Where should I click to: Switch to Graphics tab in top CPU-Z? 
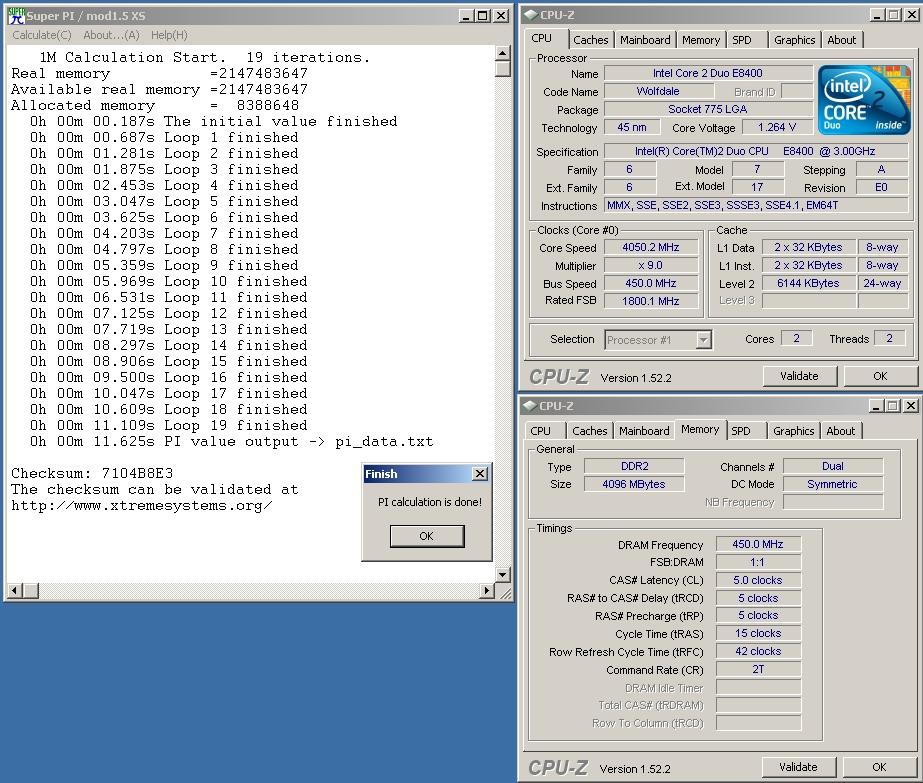tap(794, 40)
